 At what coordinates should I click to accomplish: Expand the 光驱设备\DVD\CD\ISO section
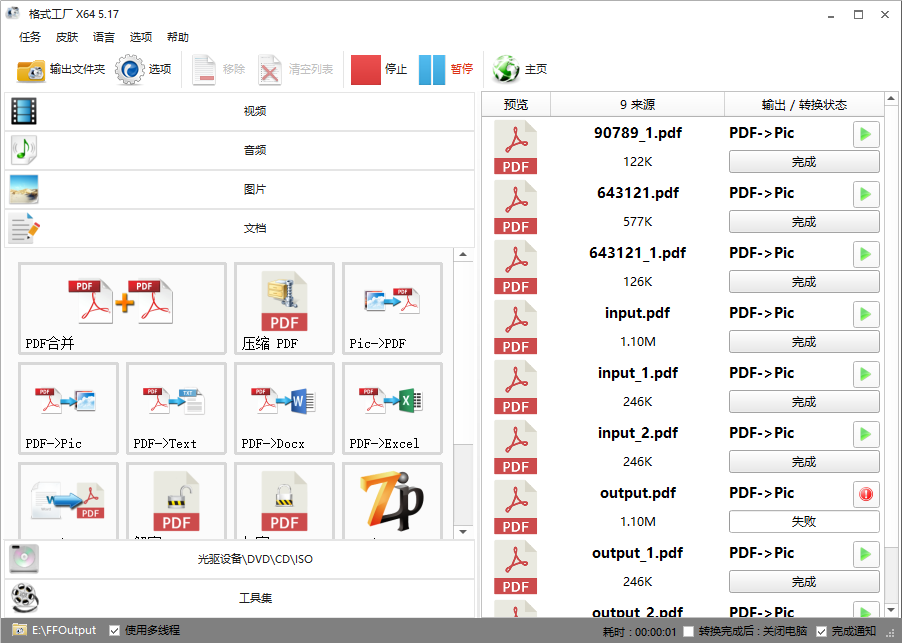point(240,559)
